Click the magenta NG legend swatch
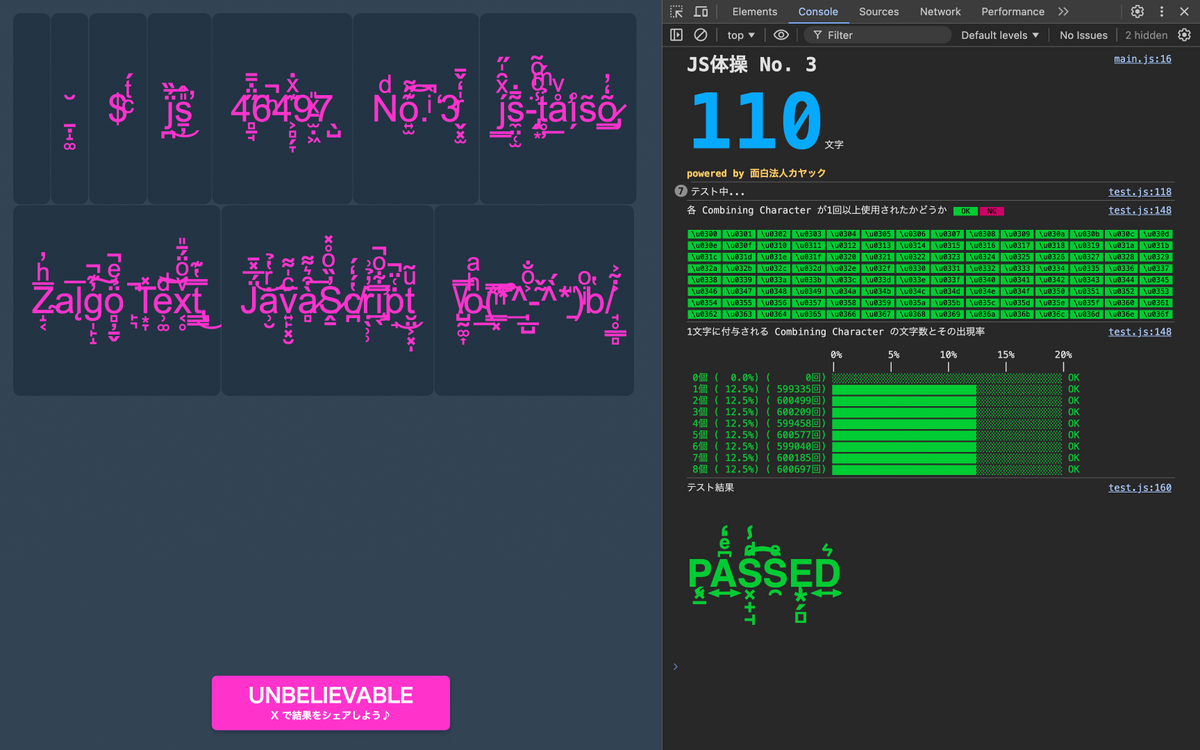Screen dimensions: 1200x750 pos(991,211)
